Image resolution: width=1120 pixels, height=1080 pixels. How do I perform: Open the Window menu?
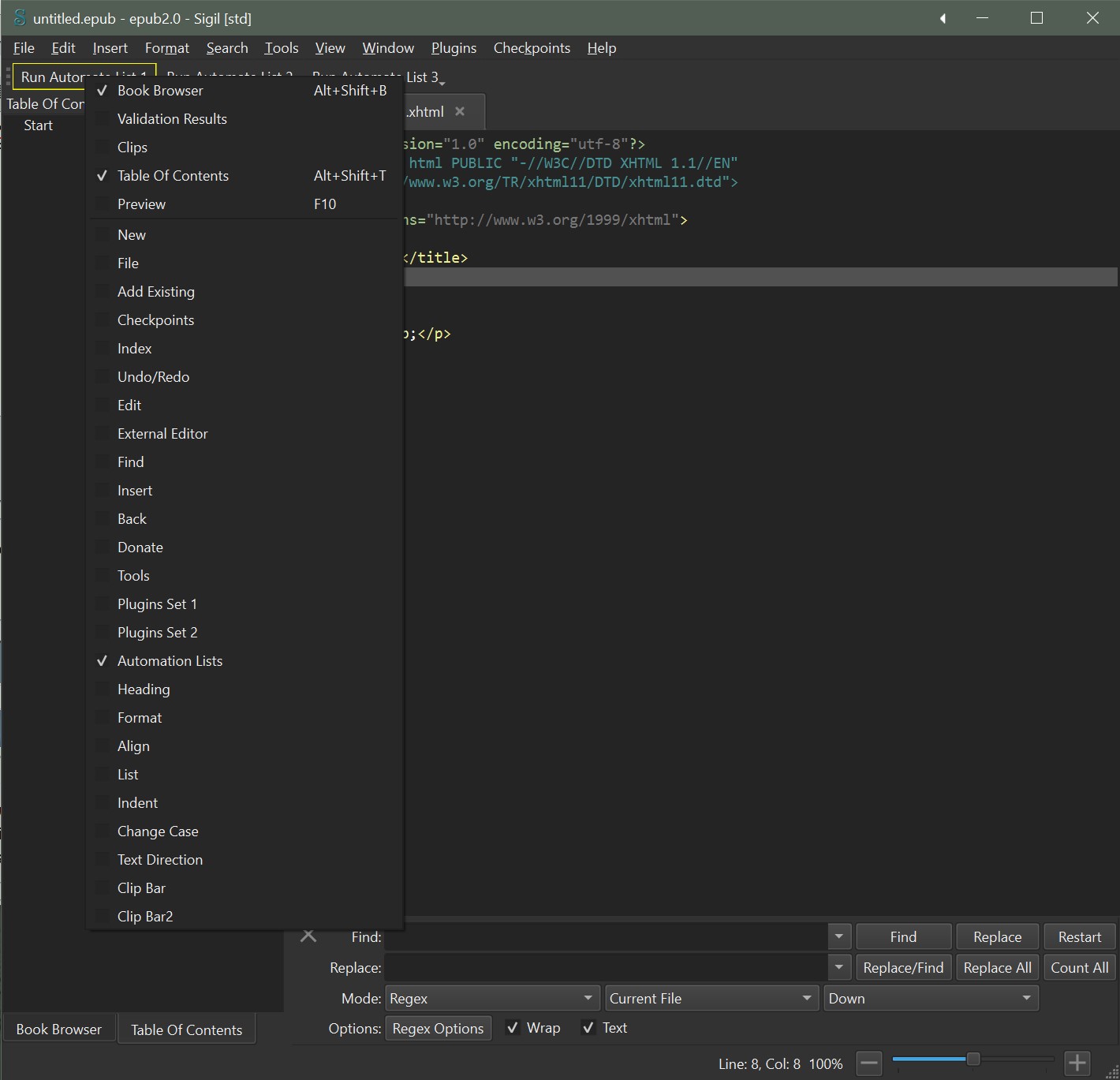coord(388,48)
